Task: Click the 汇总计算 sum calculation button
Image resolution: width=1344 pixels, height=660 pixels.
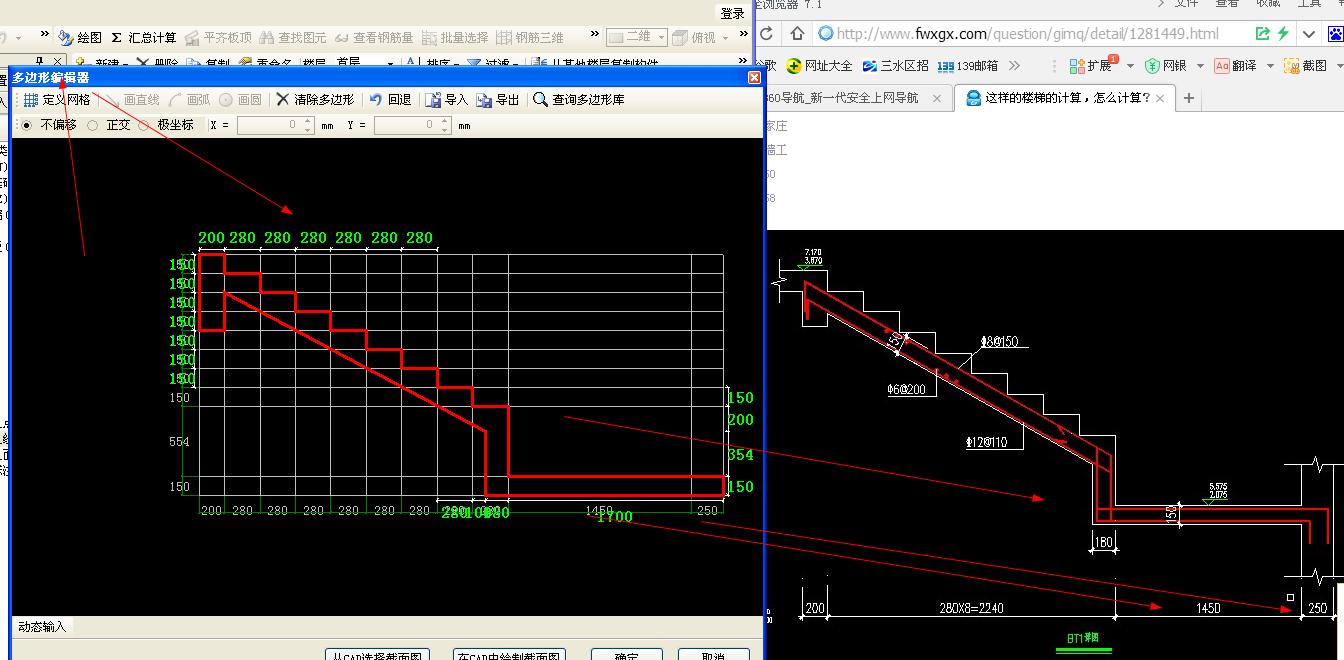Action: (143, 38)
